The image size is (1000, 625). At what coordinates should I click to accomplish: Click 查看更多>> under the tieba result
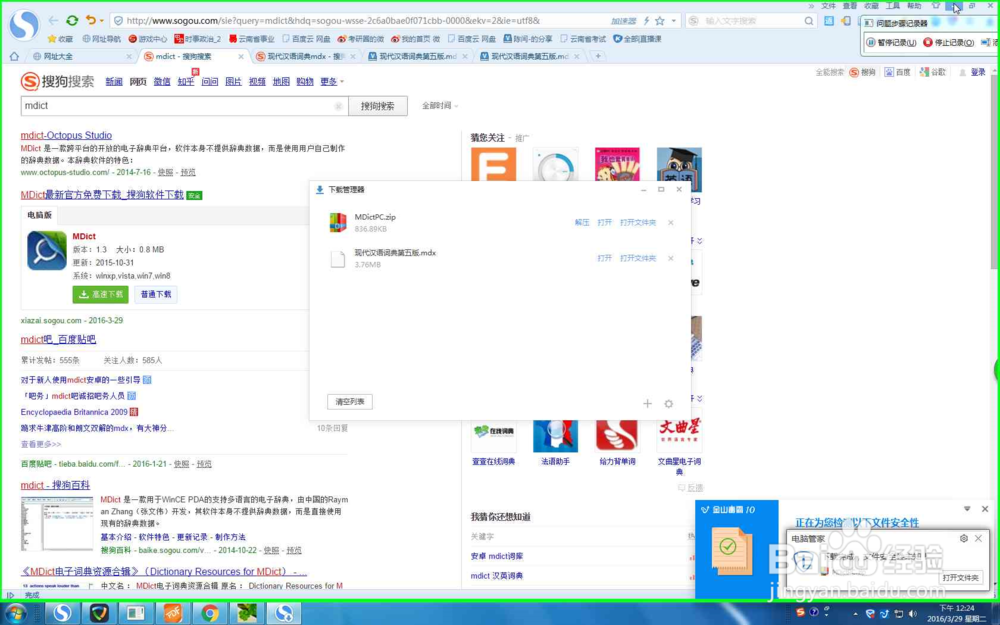tap(41, 444)
